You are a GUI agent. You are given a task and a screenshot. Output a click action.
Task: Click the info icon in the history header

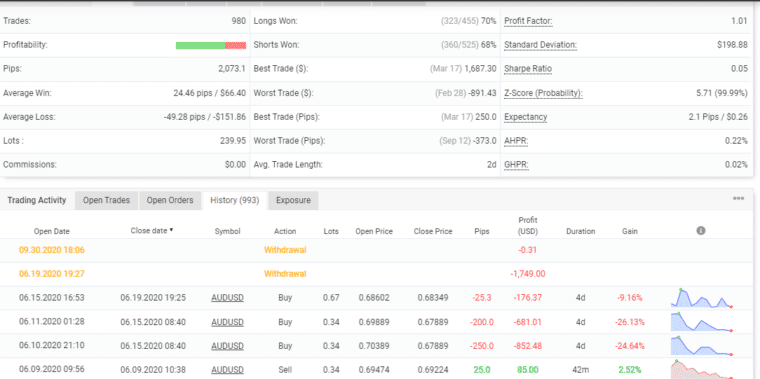700,231
